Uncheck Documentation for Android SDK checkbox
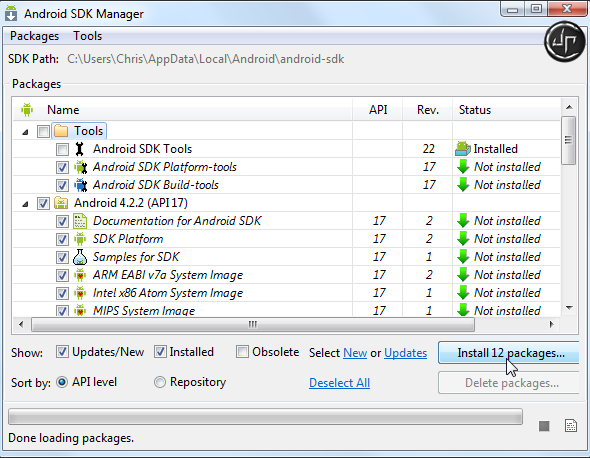590x458 pixels. click(62, 222)
